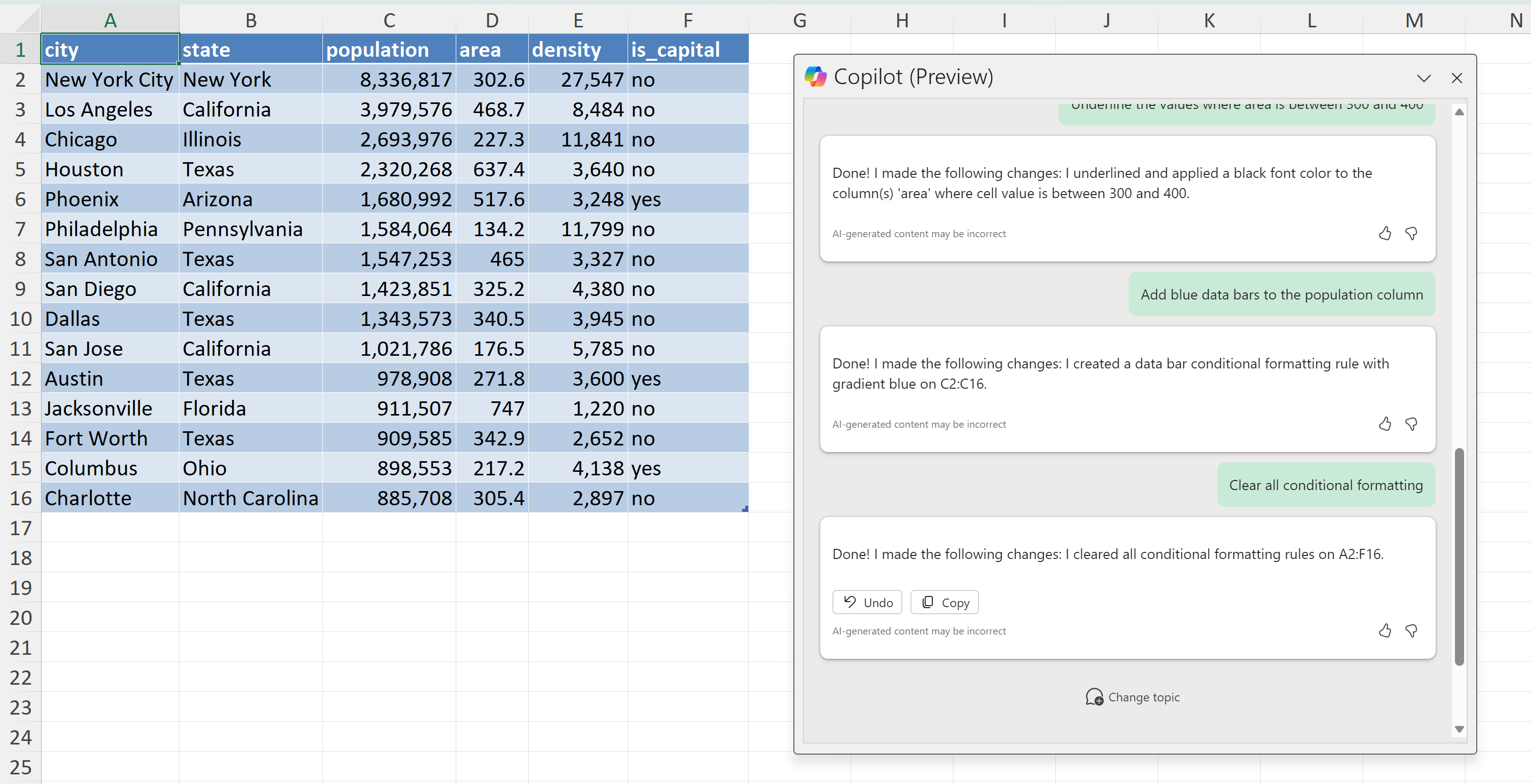Image resolution: width=1531 pixels, height=784 pixels.
Task: Click the chat scrollbar thumb
Action: click(1459, 556)
